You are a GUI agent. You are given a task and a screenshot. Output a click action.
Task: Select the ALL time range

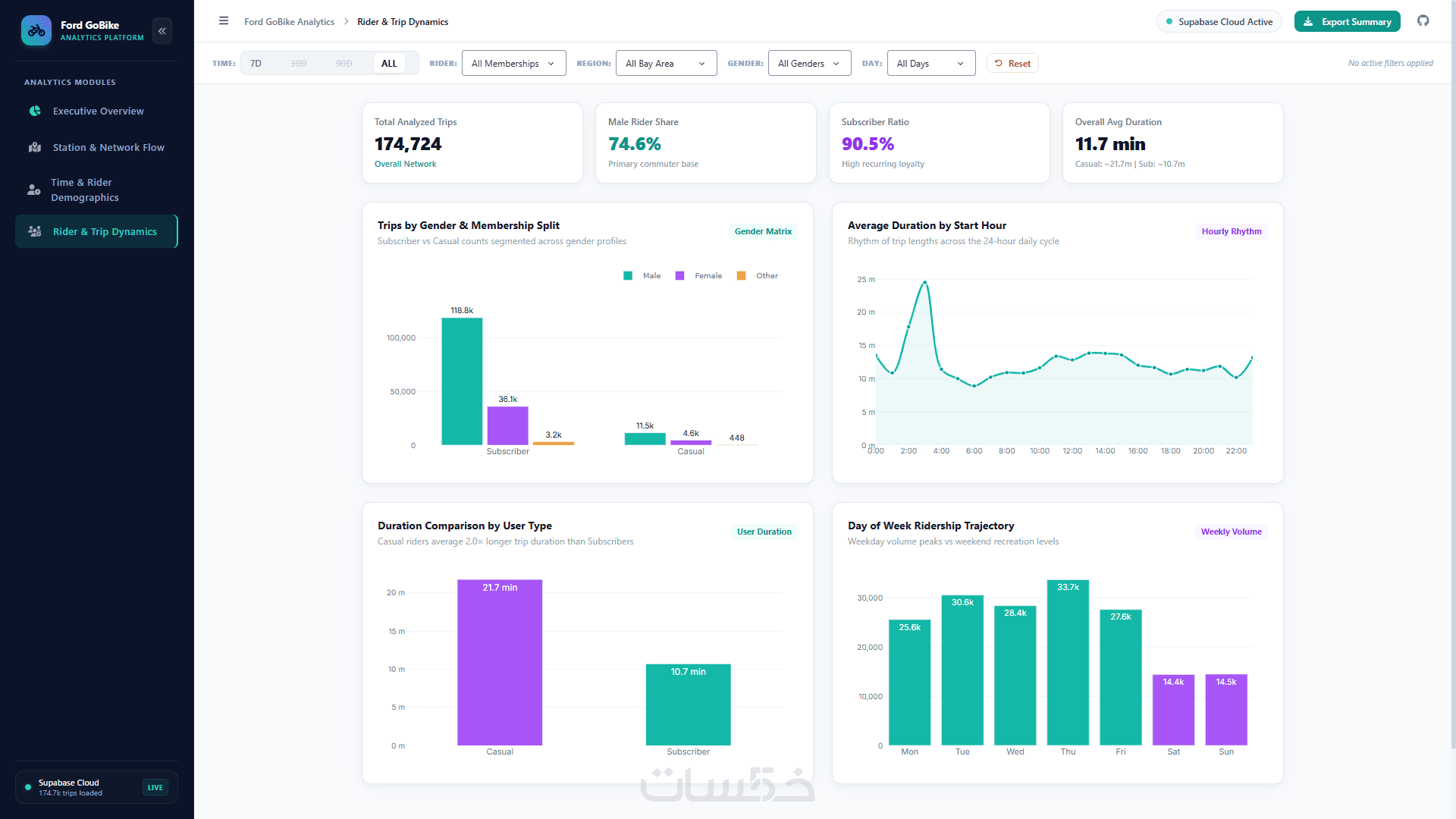pos(389,64)
